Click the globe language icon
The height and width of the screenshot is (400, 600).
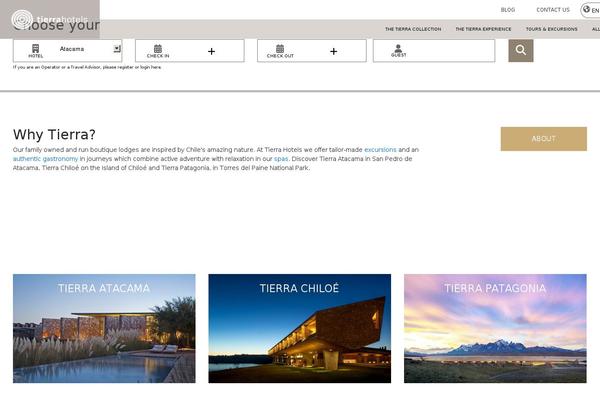pyautogui.click(x=586, y=10)
